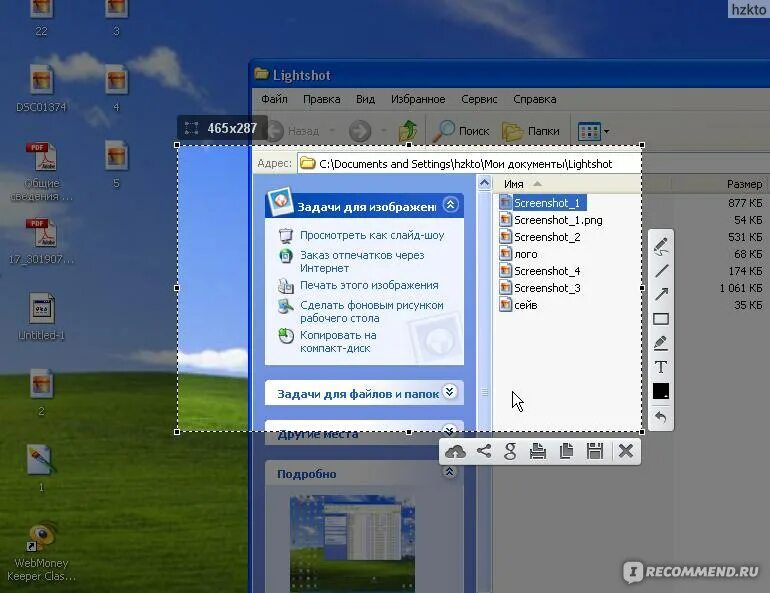Image resolution: width=770 pixels, height=593 pixels.
Task: Expand the Другие места panel
Action: point(449,431)
